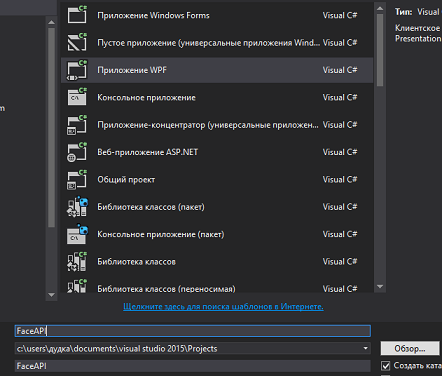Image resolution: width=442 pixels, height=376 pixels.
Task: Select 'Библиотека классов (пакет)' template name
Action: [x=151, y=207]
